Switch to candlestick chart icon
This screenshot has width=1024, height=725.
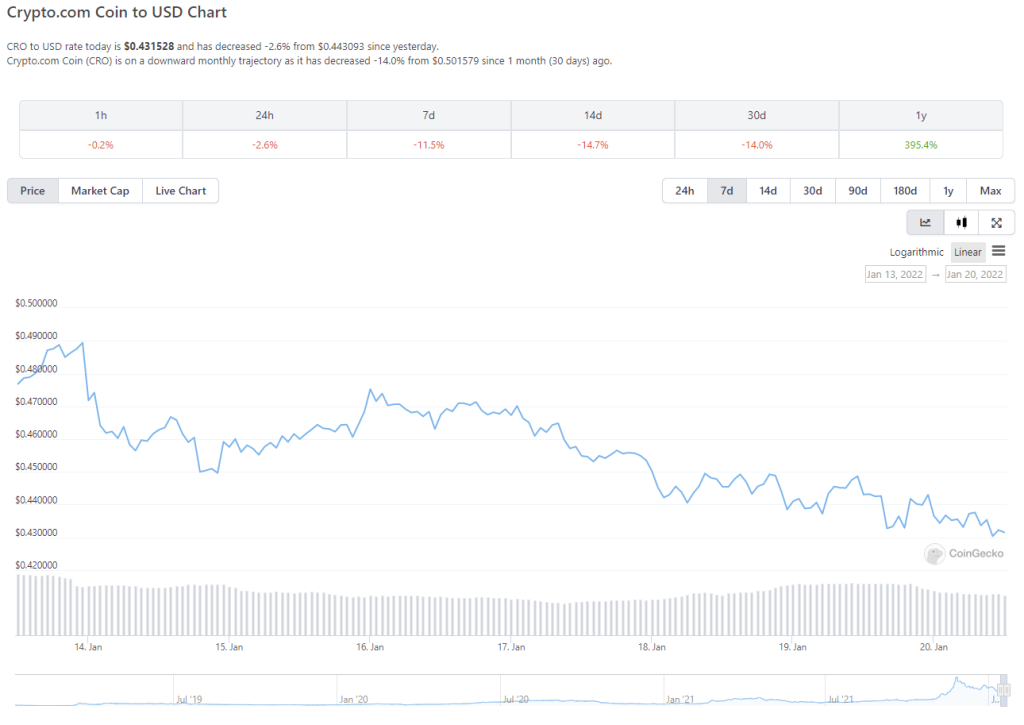961,223
